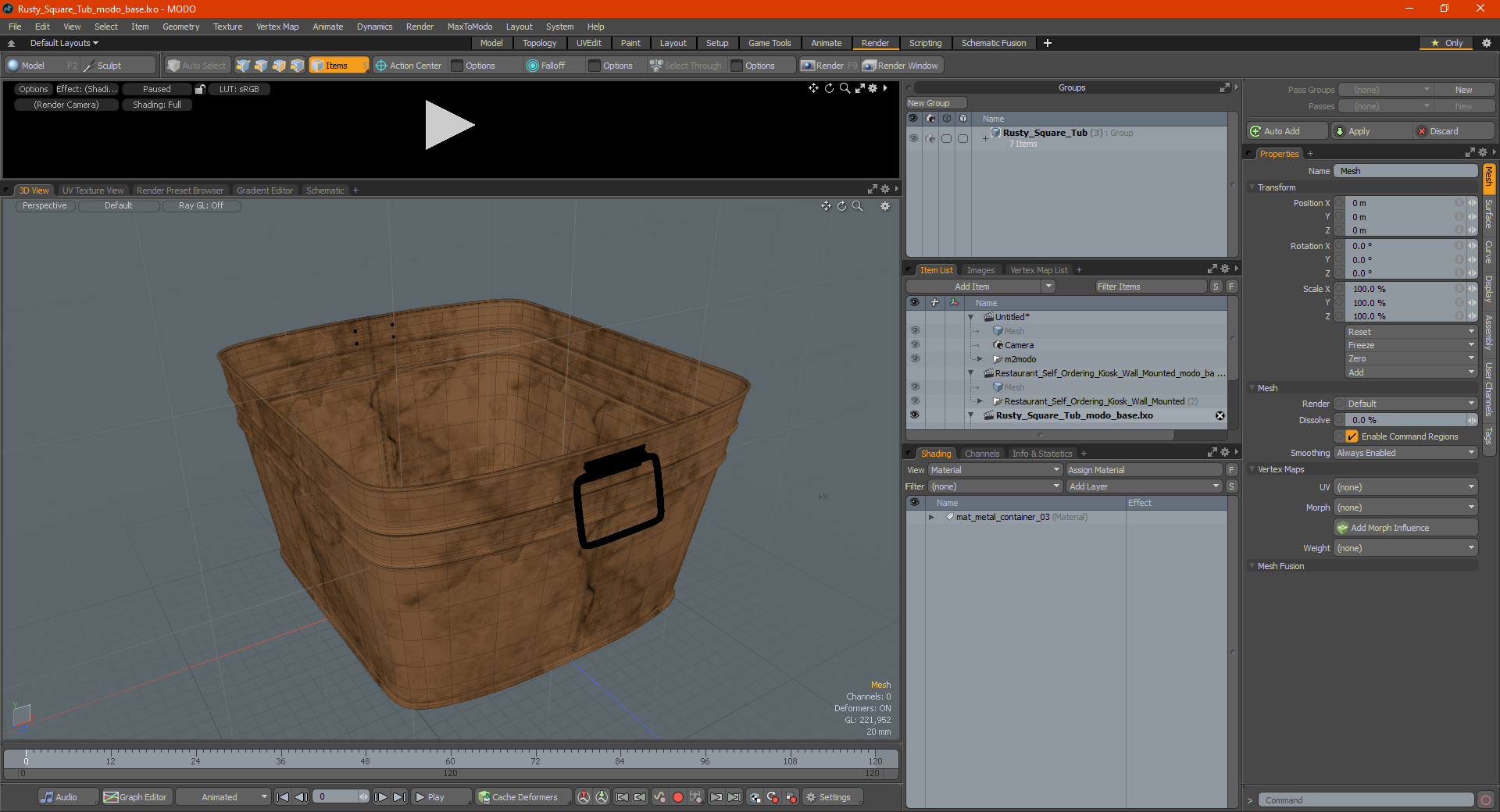The width and height of the screenshot is (1500, 812).
Task: Open the Texture menu
Action: click(x=227, y=27)
